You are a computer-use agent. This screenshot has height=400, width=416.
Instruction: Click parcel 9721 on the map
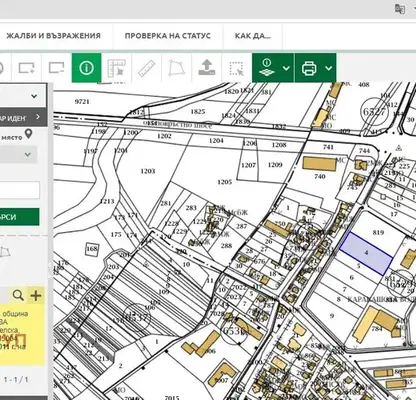pyautogui.click(x=82, y=101)
